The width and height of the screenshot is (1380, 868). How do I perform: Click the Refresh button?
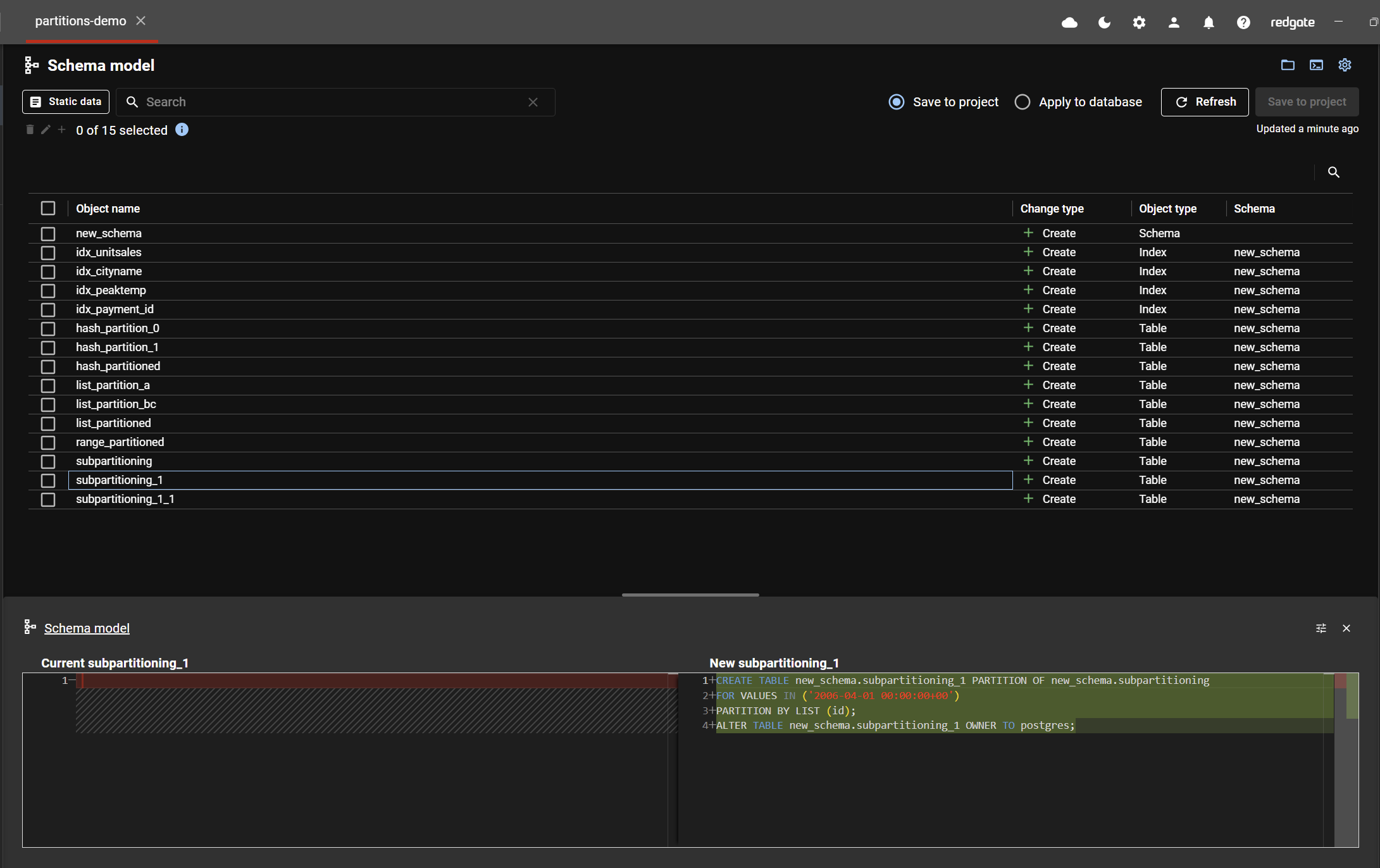click(x=1205, y=102)
